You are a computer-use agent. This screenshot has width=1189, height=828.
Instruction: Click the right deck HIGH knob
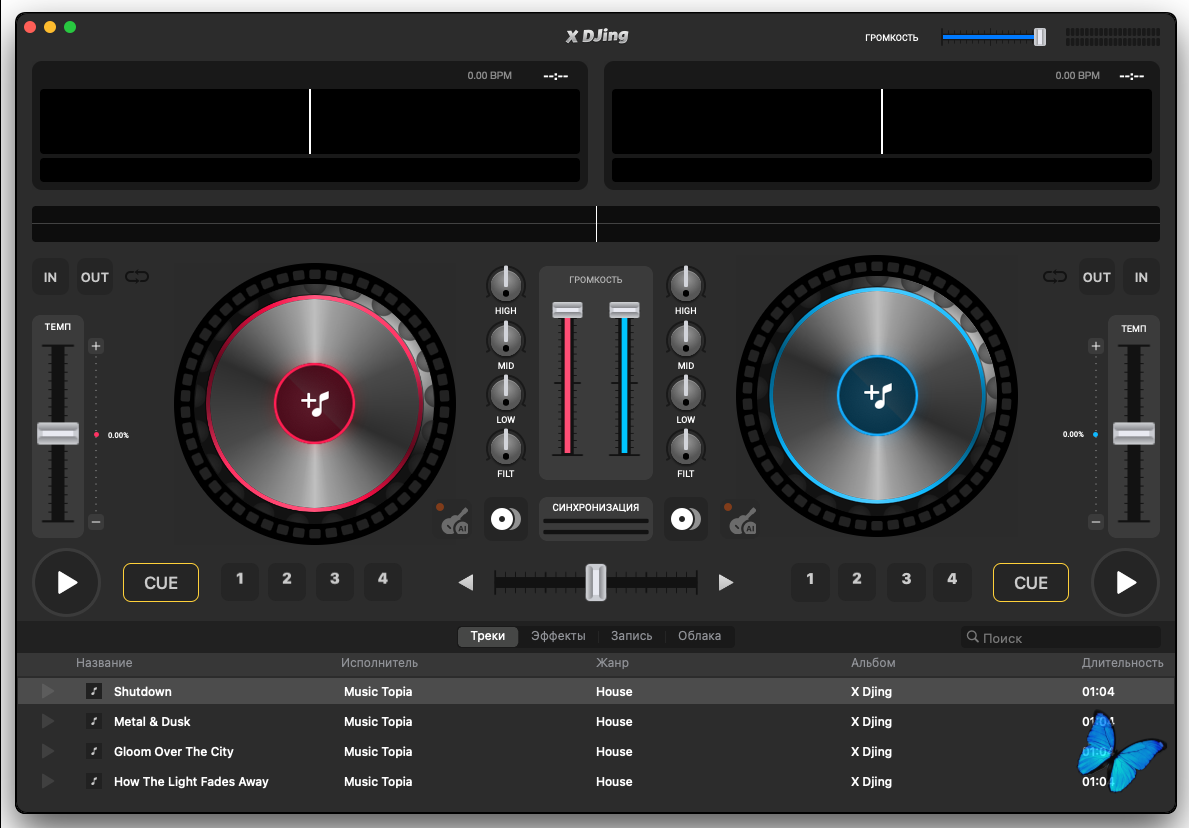685,285
